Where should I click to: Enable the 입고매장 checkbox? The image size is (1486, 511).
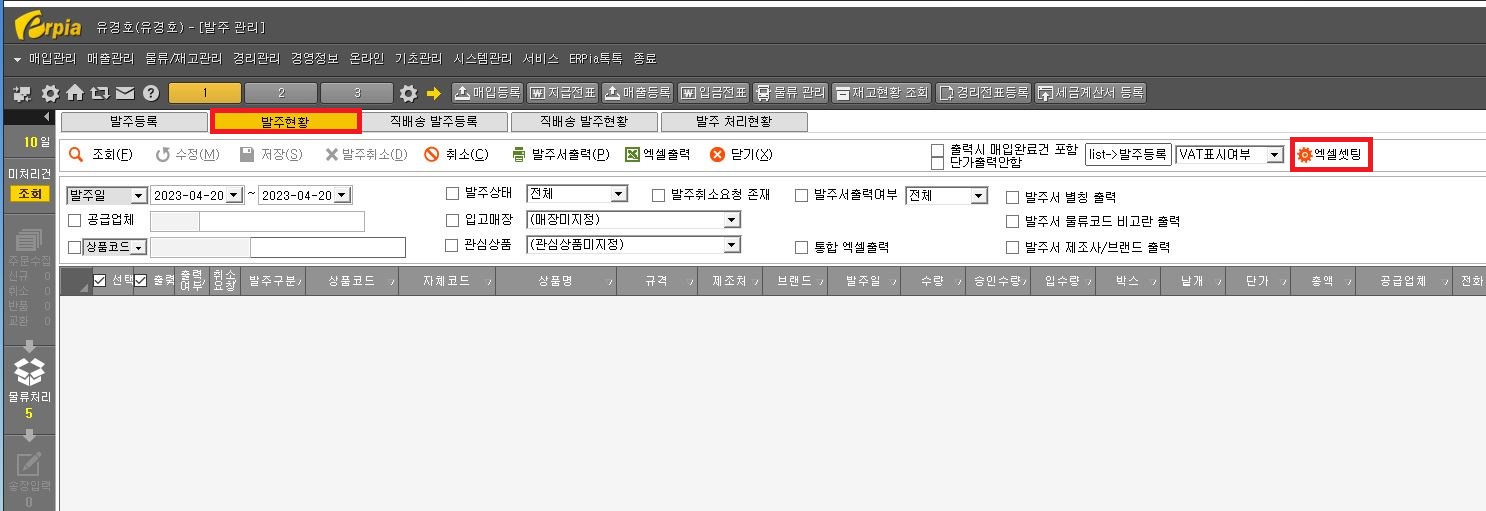point(452,220)
